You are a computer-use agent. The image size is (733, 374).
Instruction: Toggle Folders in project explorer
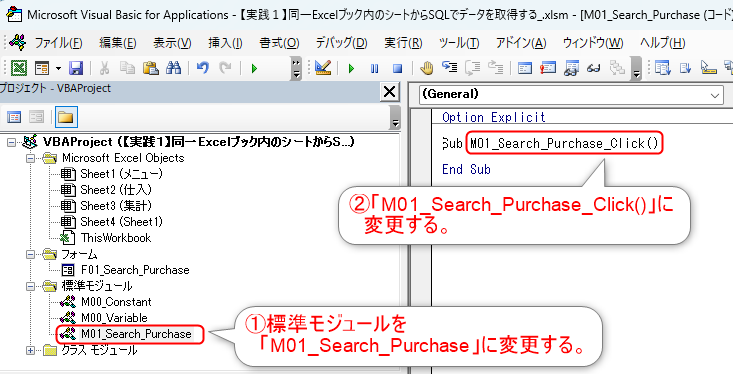pos(66,117)
